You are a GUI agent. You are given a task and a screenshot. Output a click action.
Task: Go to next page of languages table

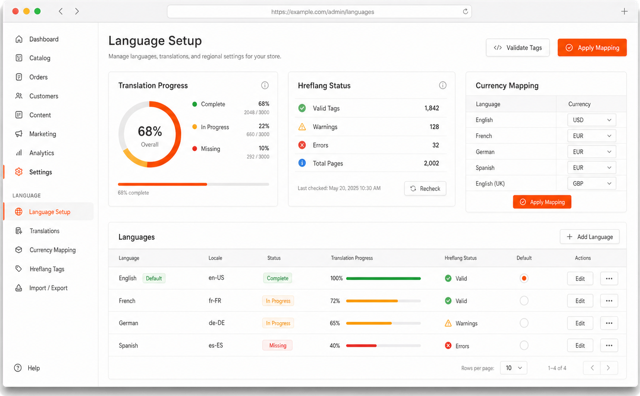[608, 368]
